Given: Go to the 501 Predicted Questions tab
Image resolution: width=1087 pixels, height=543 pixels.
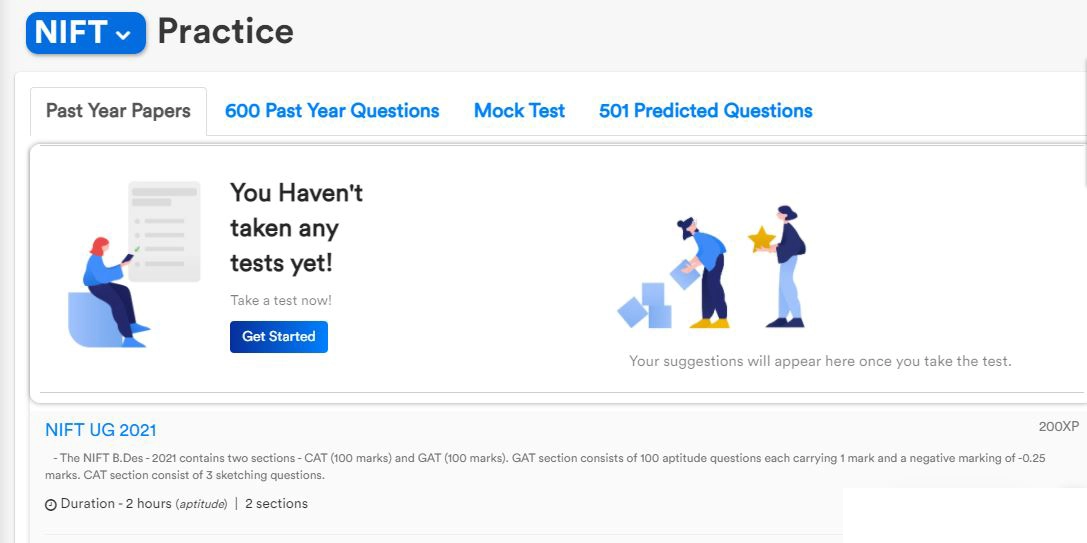Looking at the screenshot, I should point(705,111).
